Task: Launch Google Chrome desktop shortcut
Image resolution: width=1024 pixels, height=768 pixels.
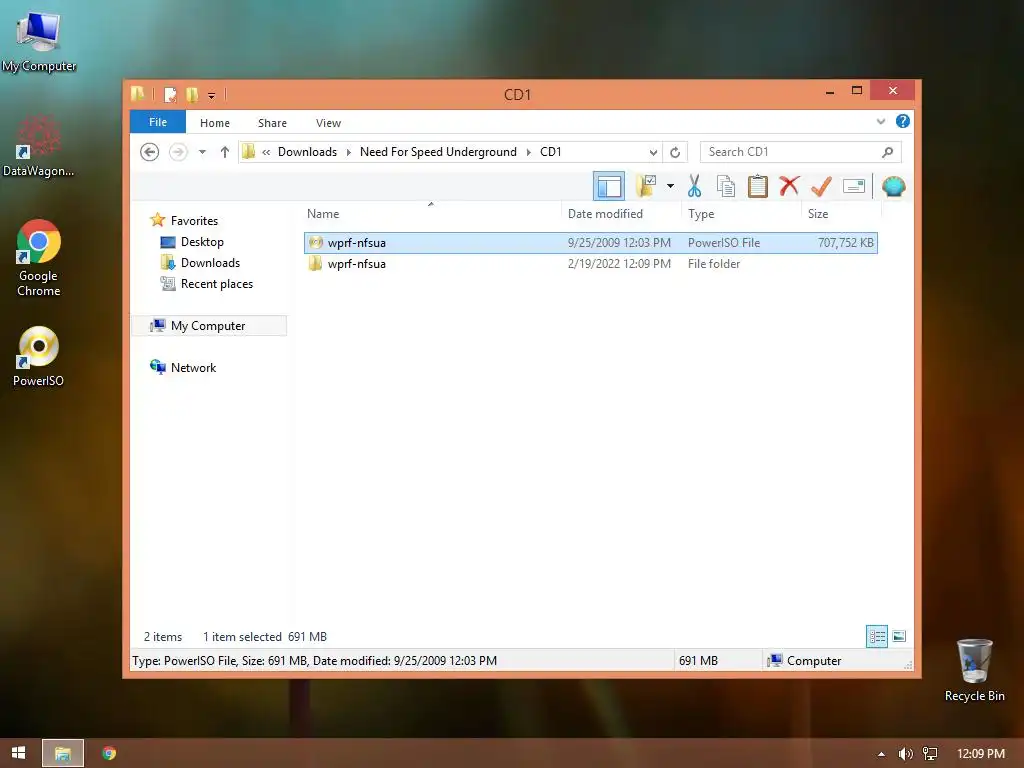Action: click(x=39, y=257)
